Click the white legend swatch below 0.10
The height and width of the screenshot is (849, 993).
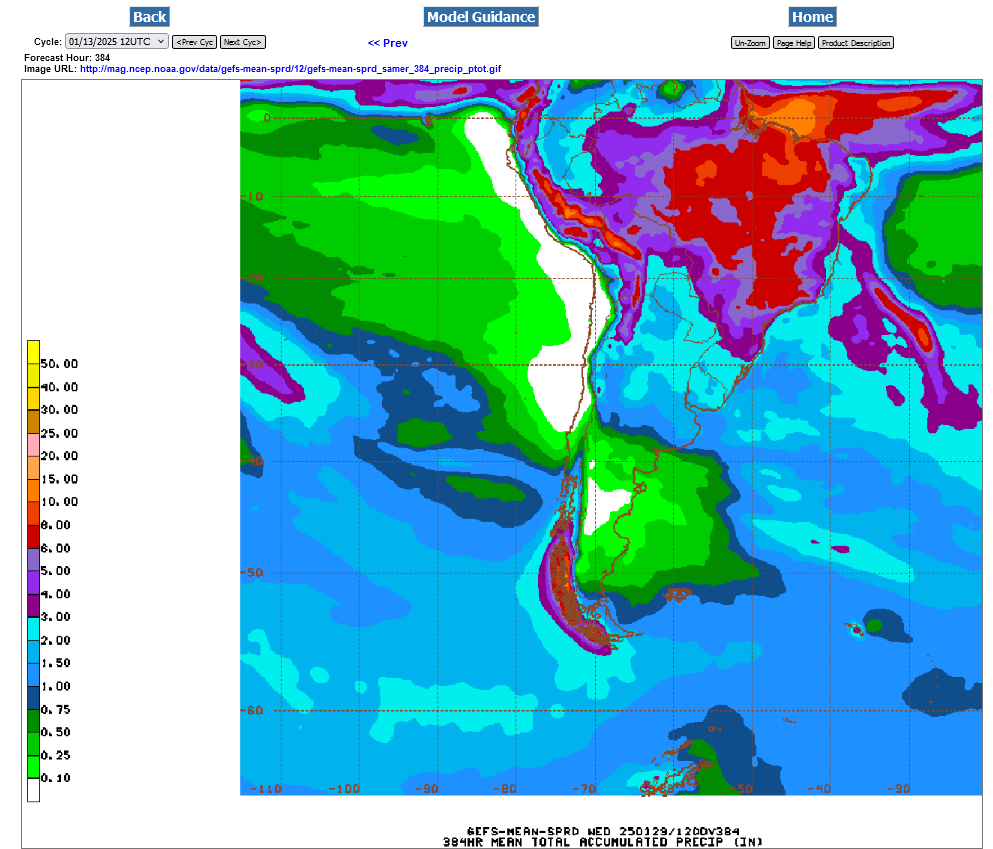(x=33, y=790)
